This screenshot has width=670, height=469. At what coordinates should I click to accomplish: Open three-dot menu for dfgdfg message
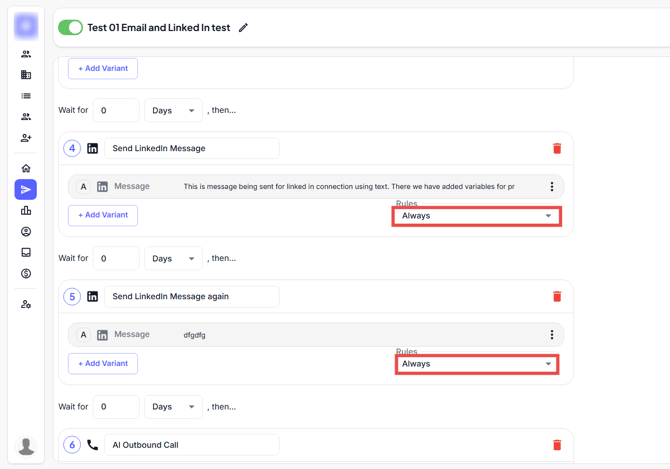[551, 335]
